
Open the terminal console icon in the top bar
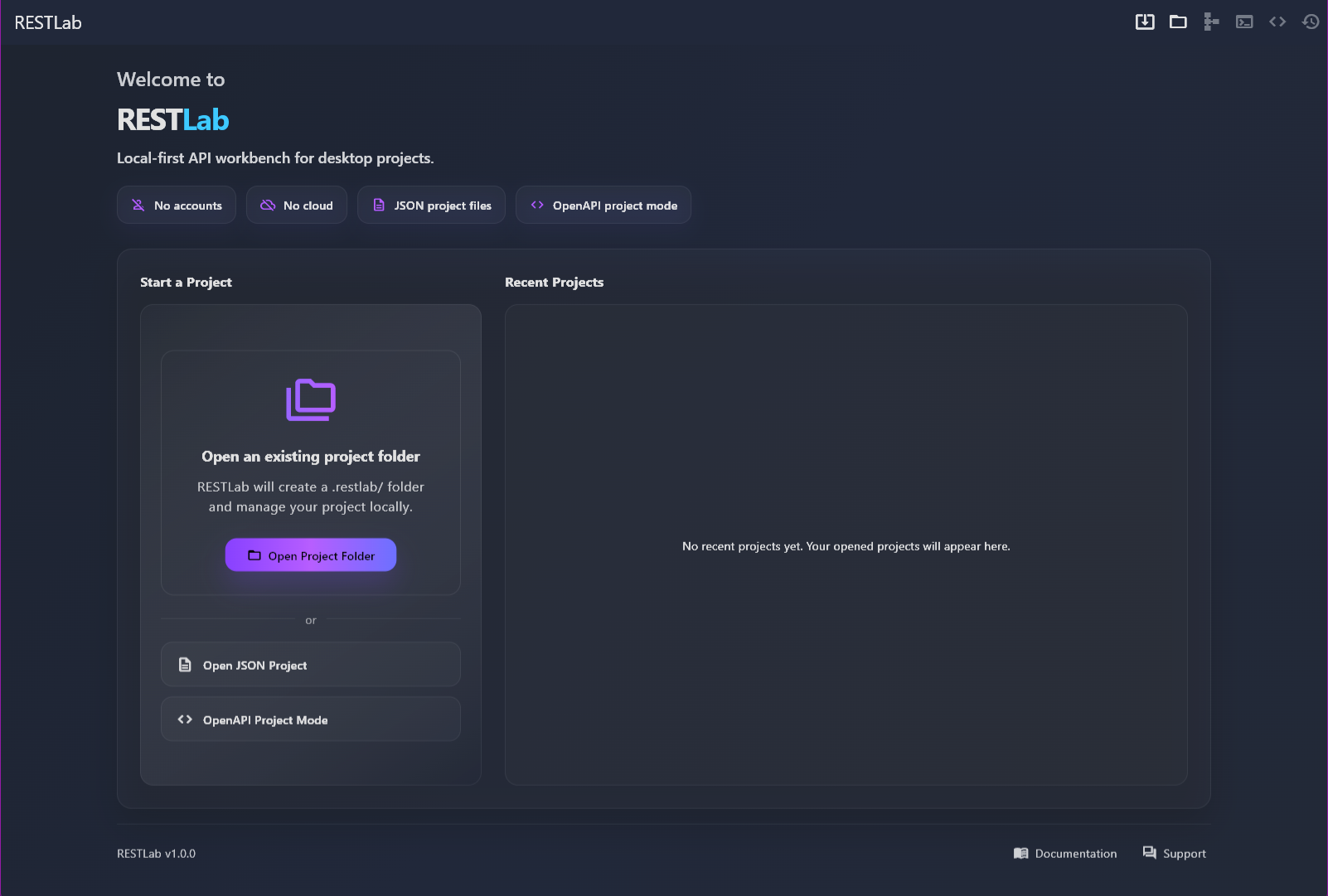[x=1244, y=22]
